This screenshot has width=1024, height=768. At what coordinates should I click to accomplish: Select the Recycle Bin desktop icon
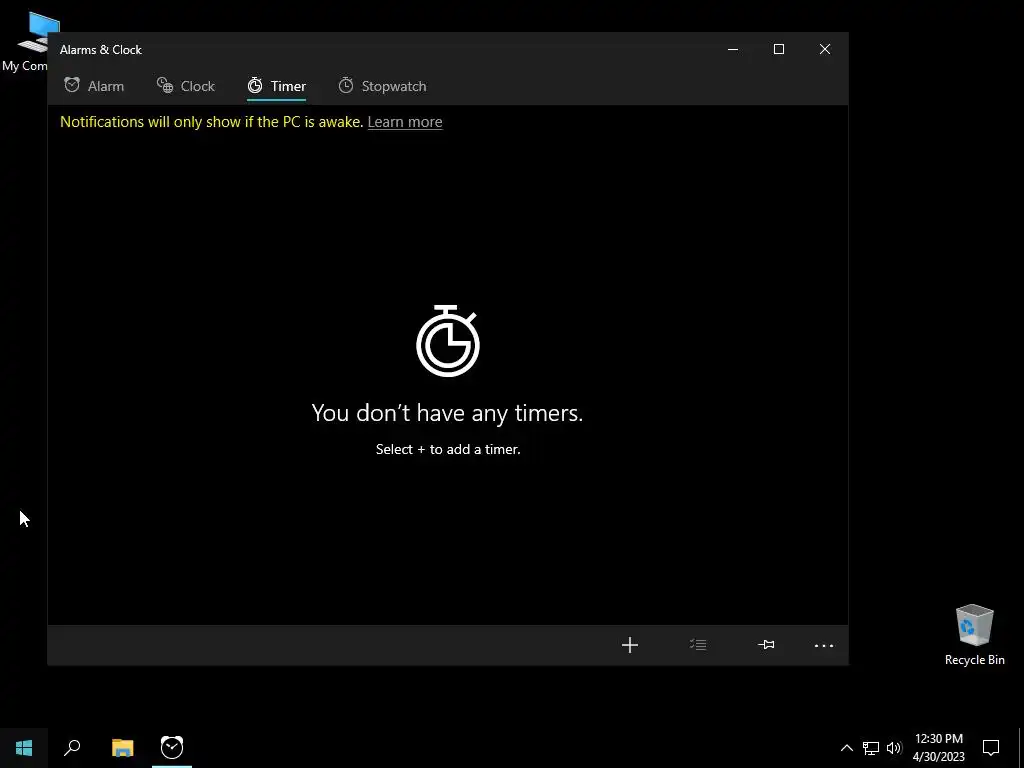pos(974,635)
